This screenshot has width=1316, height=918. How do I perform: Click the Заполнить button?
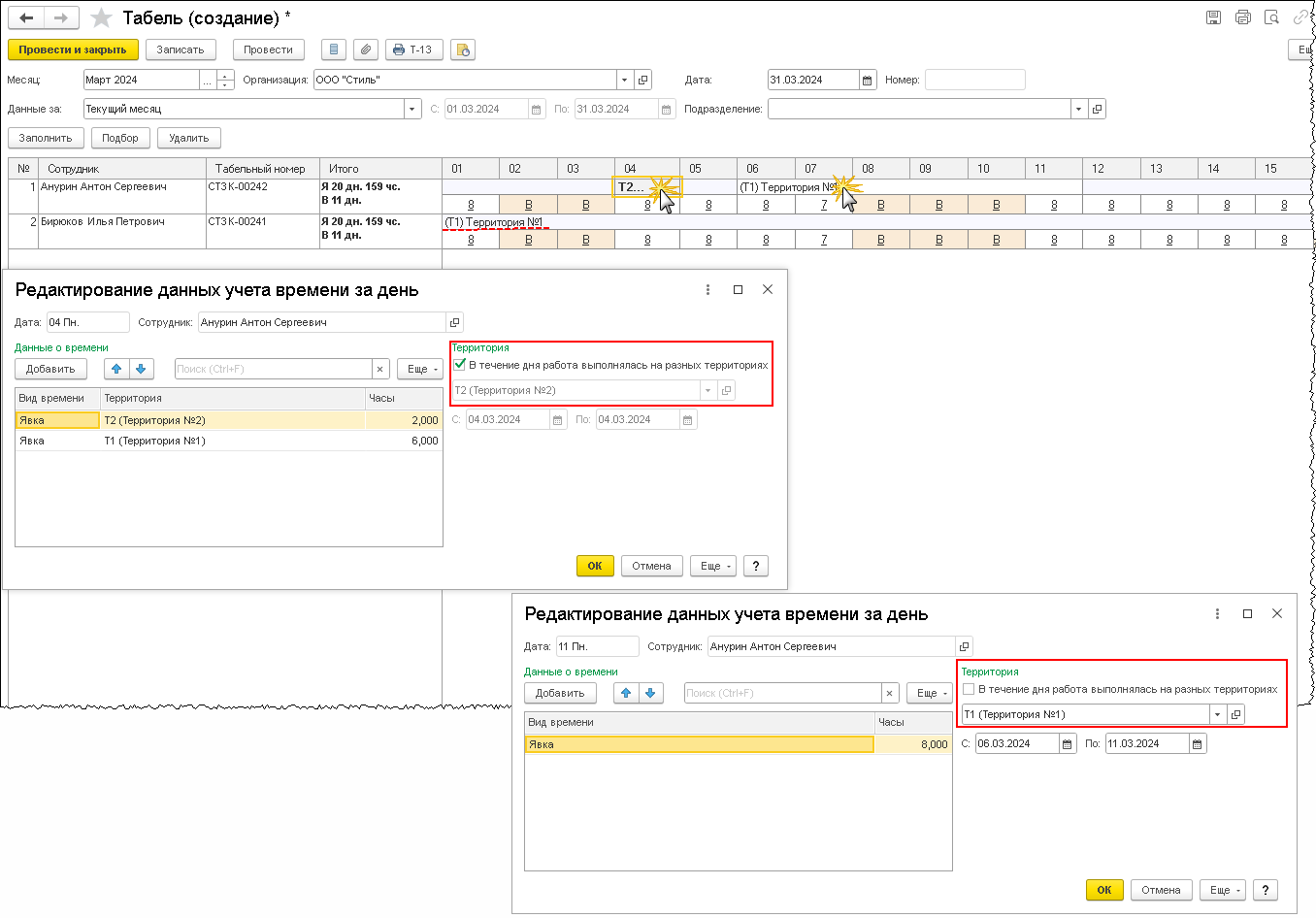point(46,138)
